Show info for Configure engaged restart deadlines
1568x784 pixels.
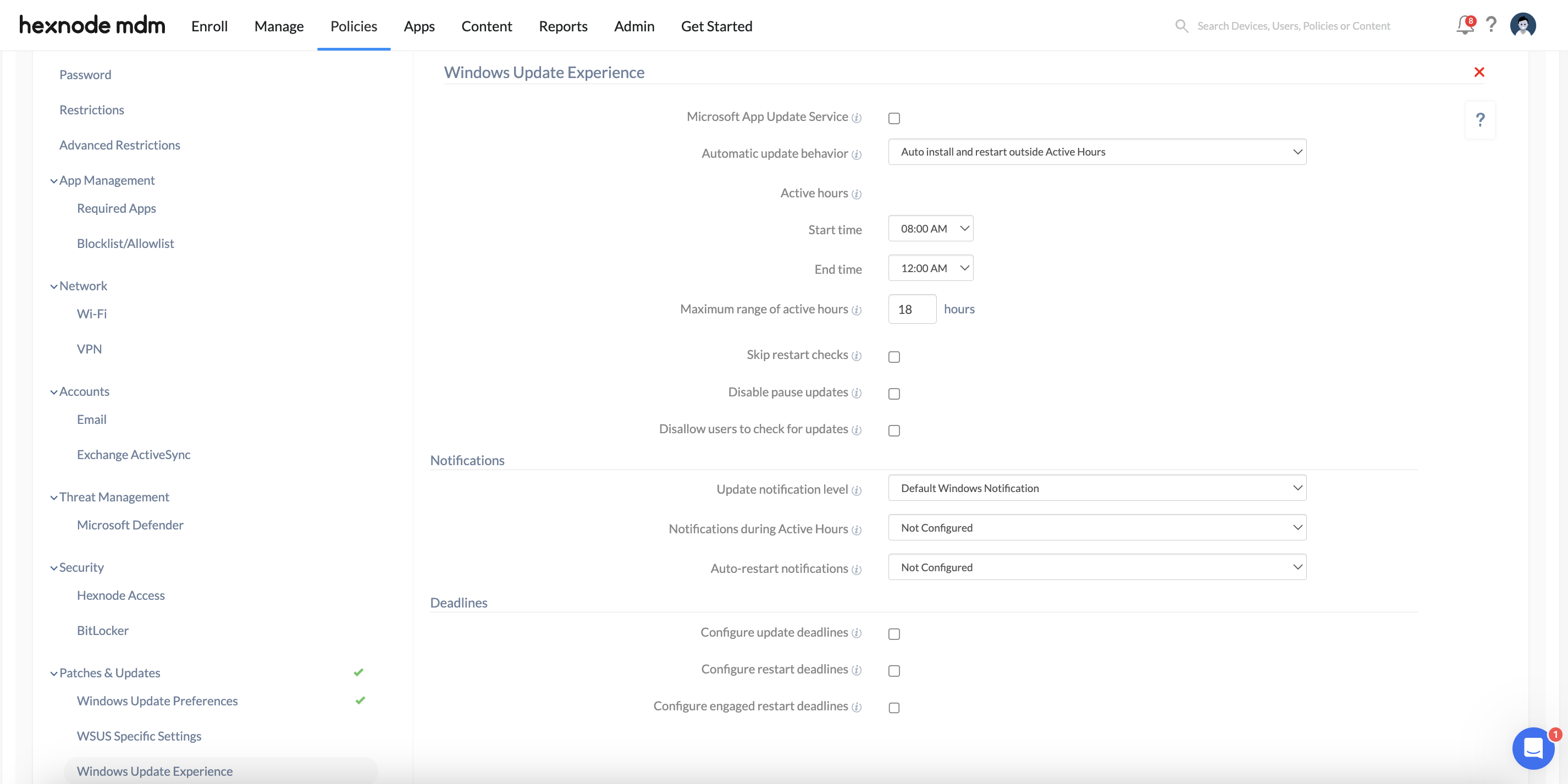[x=857, y=706]
